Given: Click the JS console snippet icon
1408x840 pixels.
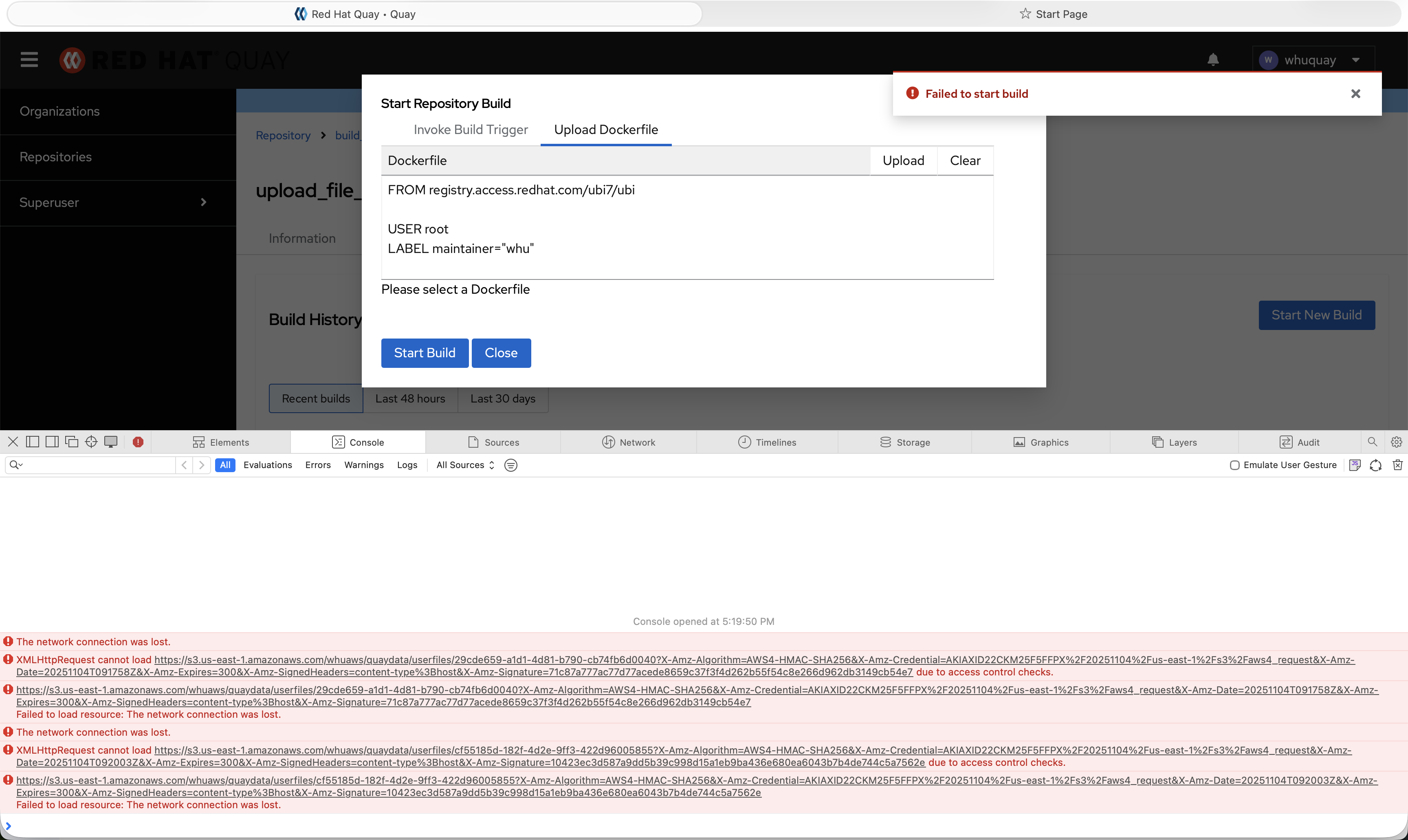Looking at the screenshot, I should [x=1355, y=465].
